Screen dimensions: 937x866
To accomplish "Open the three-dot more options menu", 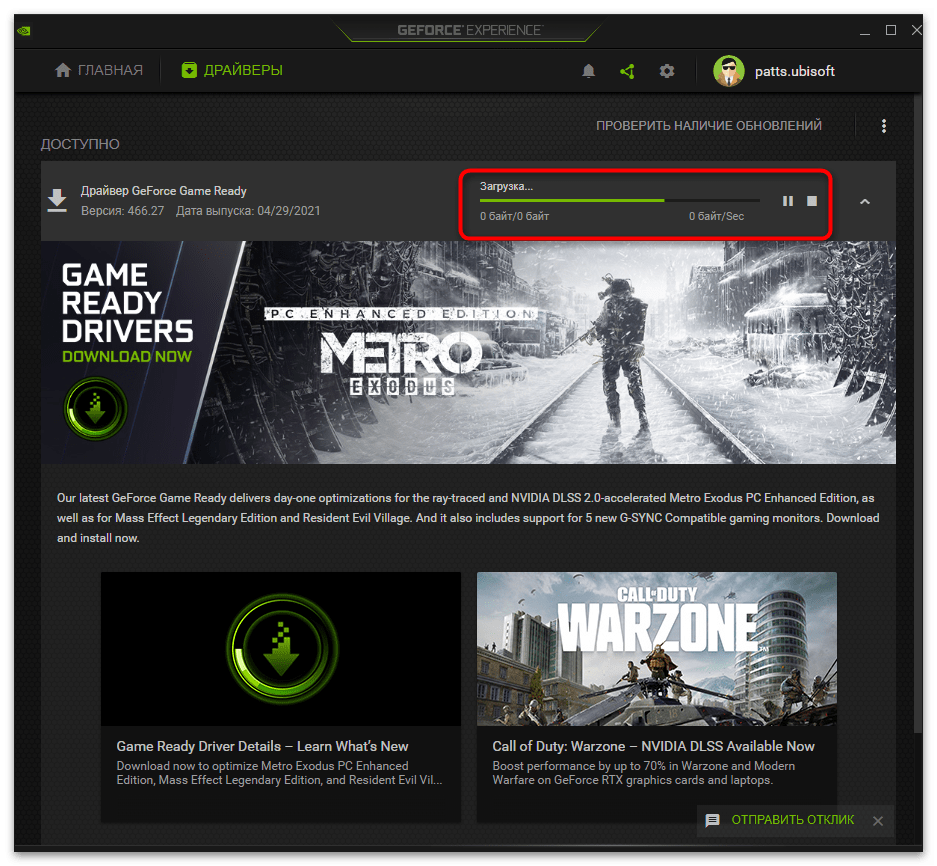I will coord(884,126).
